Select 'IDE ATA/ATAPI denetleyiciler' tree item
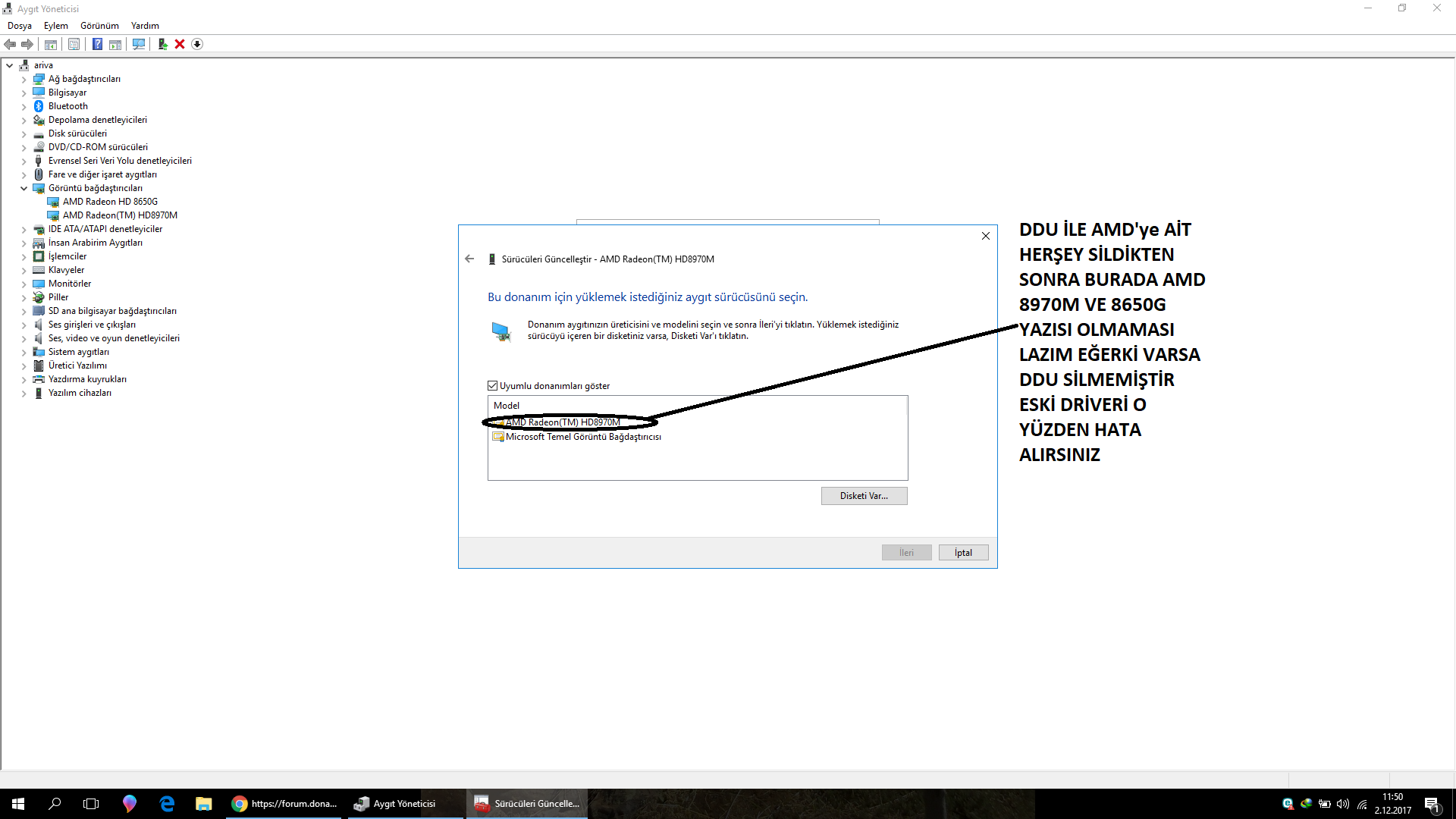 coord(105,229)
